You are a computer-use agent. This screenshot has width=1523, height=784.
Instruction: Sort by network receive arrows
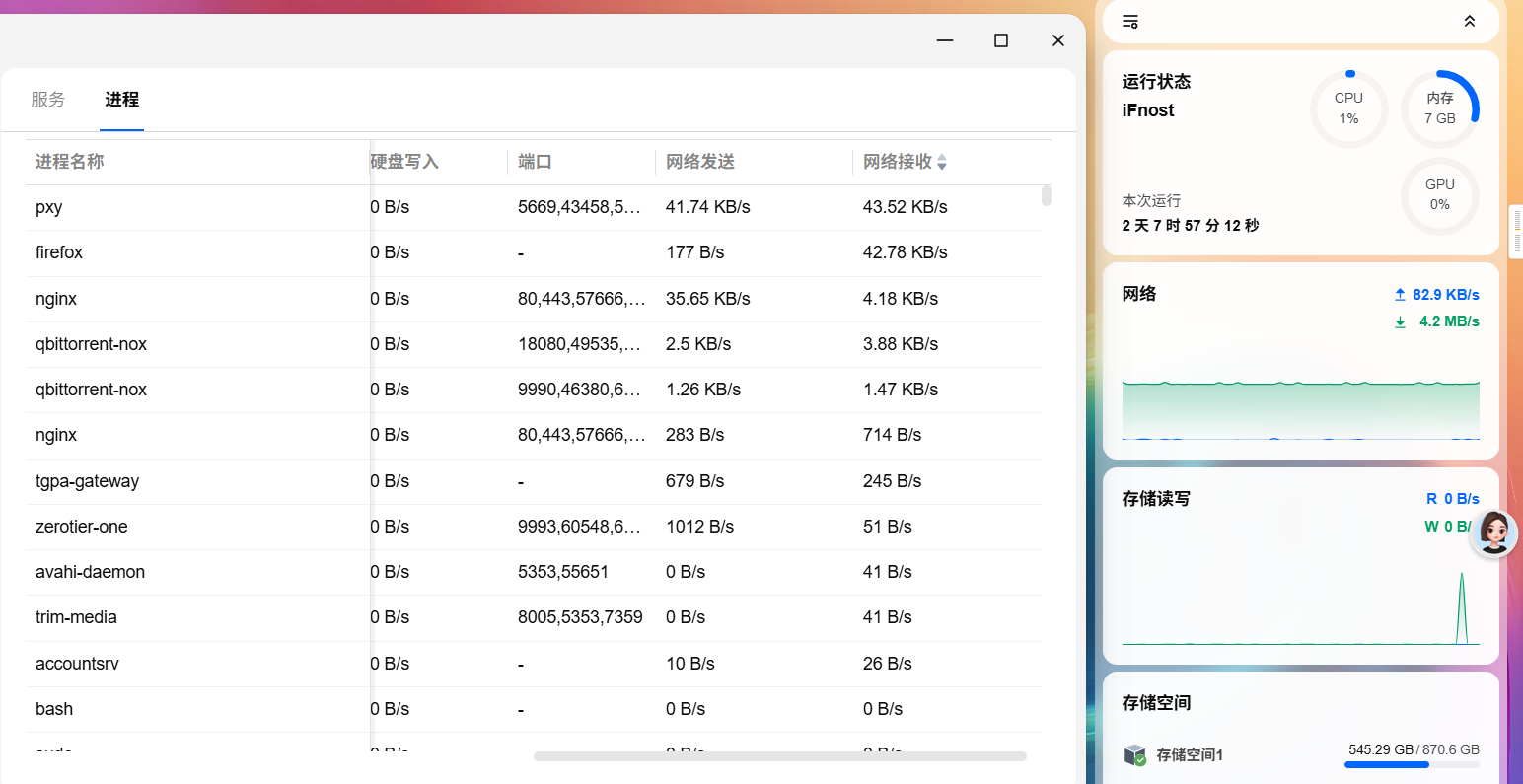click(942, 162)
